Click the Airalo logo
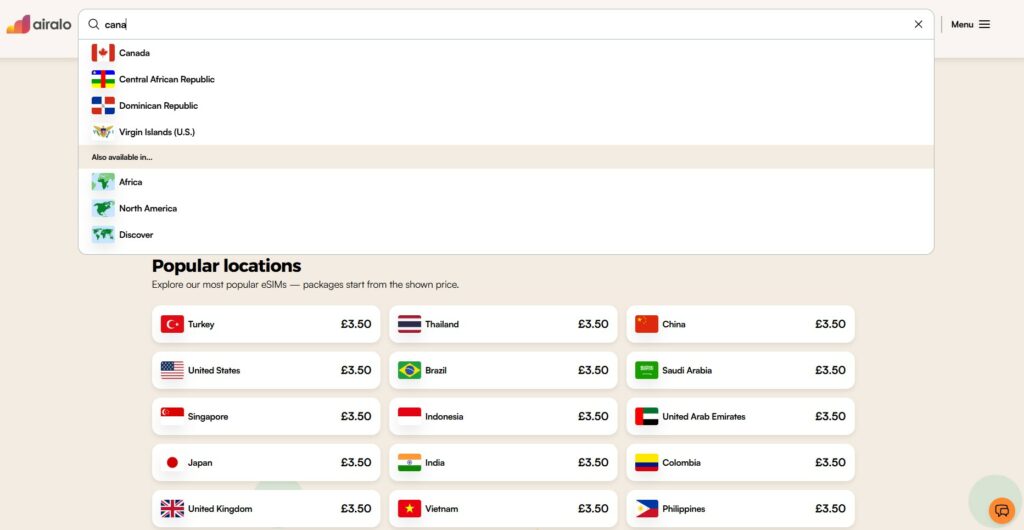Viewport: 1024px width, 530px height. click(39, 24)
